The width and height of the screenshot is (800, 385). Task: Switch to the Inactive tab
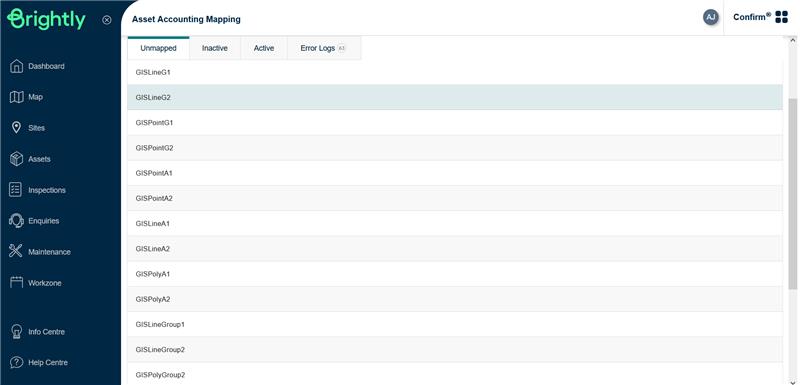[x=215, y=48]
